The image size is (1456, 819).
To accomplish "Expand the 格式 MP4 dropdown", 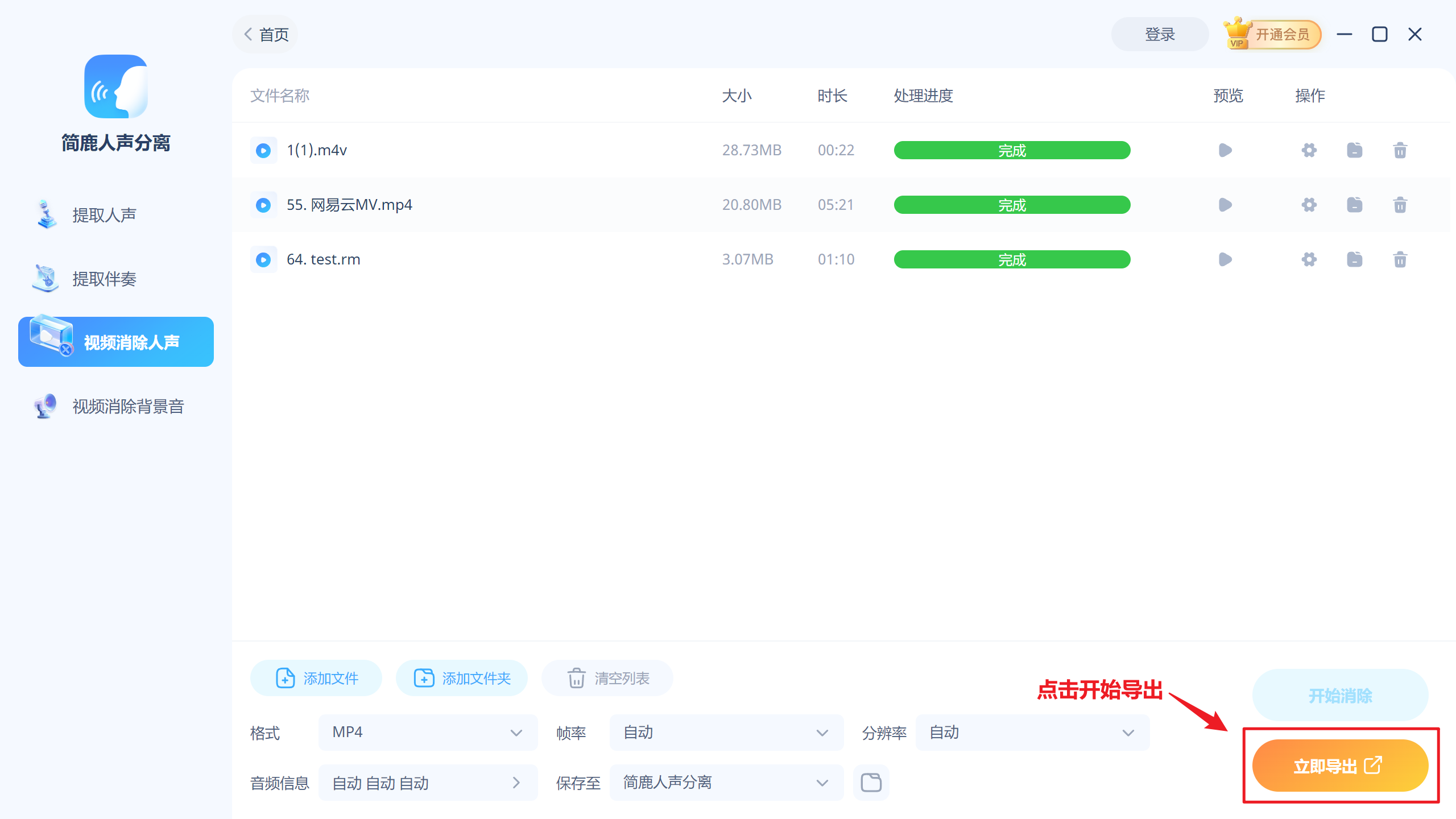I will pos(428,733).
